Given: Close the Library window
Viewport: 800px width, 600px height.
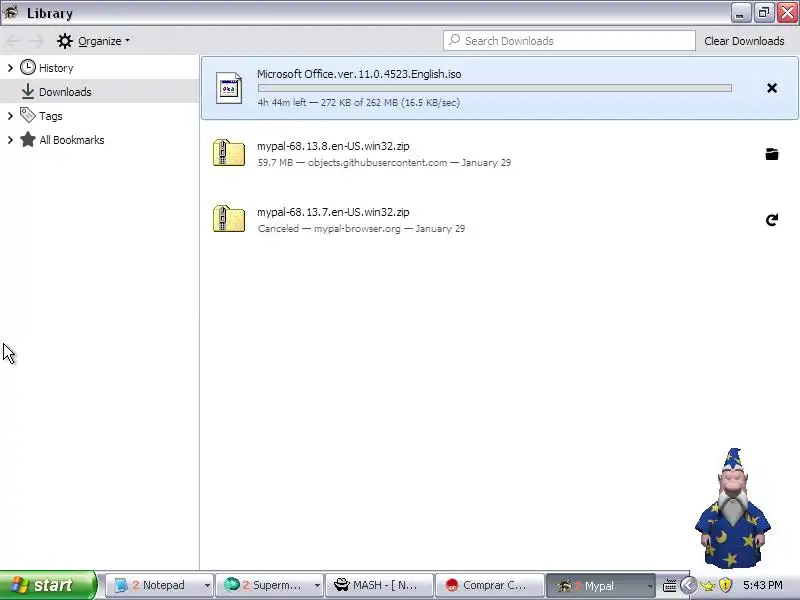Looking at the screenshot, I should pos(787,12).
